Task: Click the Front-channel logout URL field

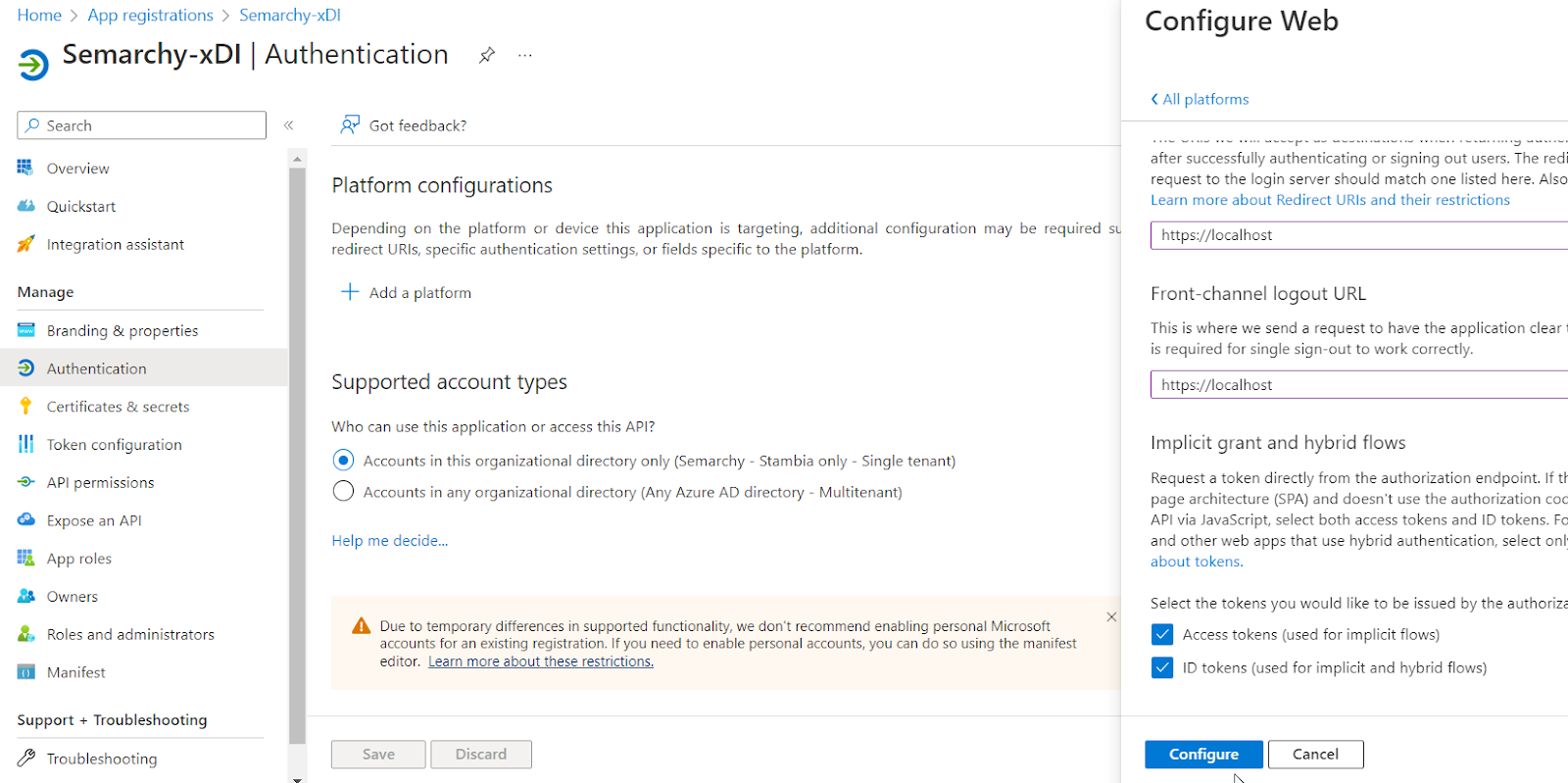Action: 1358,385
